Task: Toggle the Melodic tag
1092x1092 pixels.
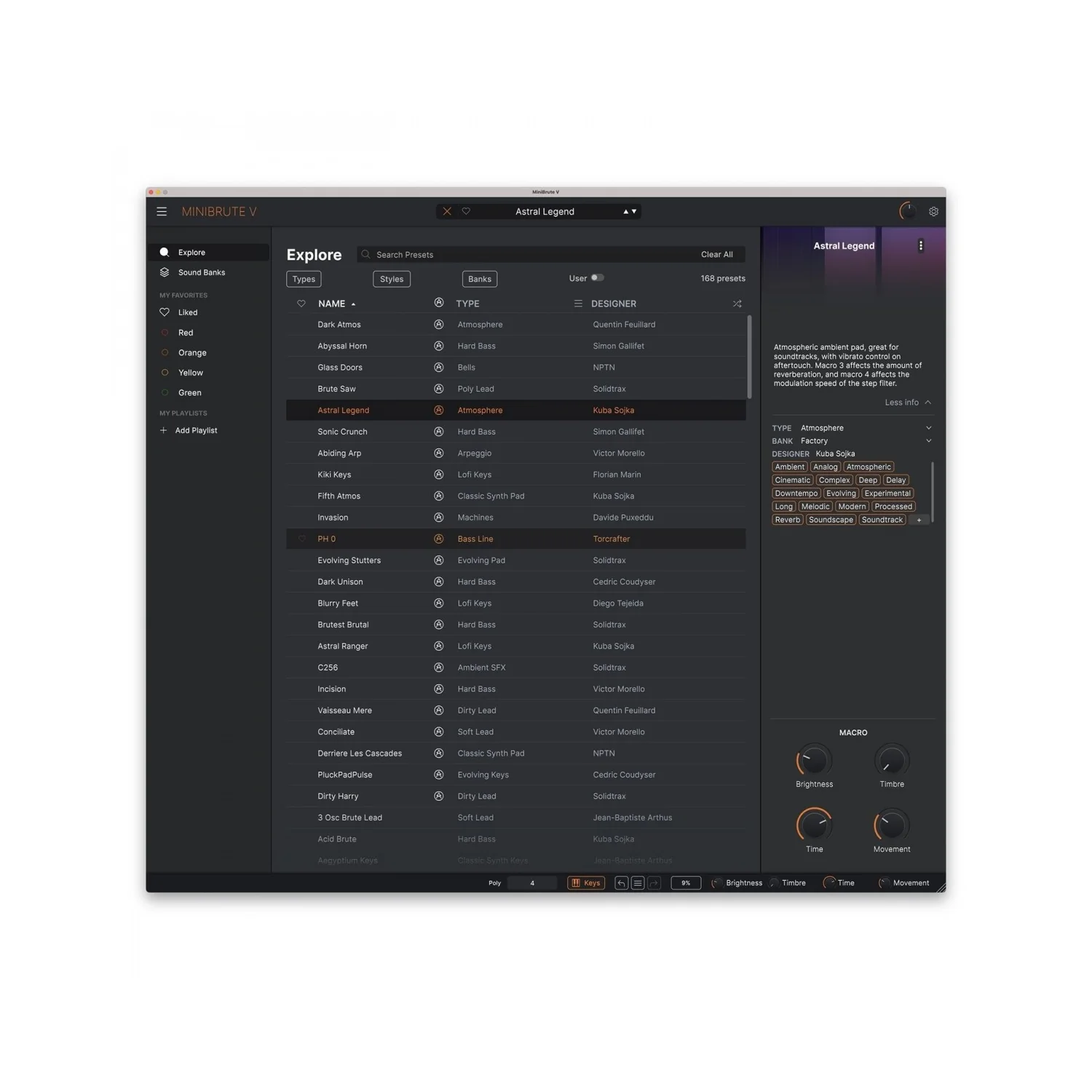Action: (x=815, y=507)
